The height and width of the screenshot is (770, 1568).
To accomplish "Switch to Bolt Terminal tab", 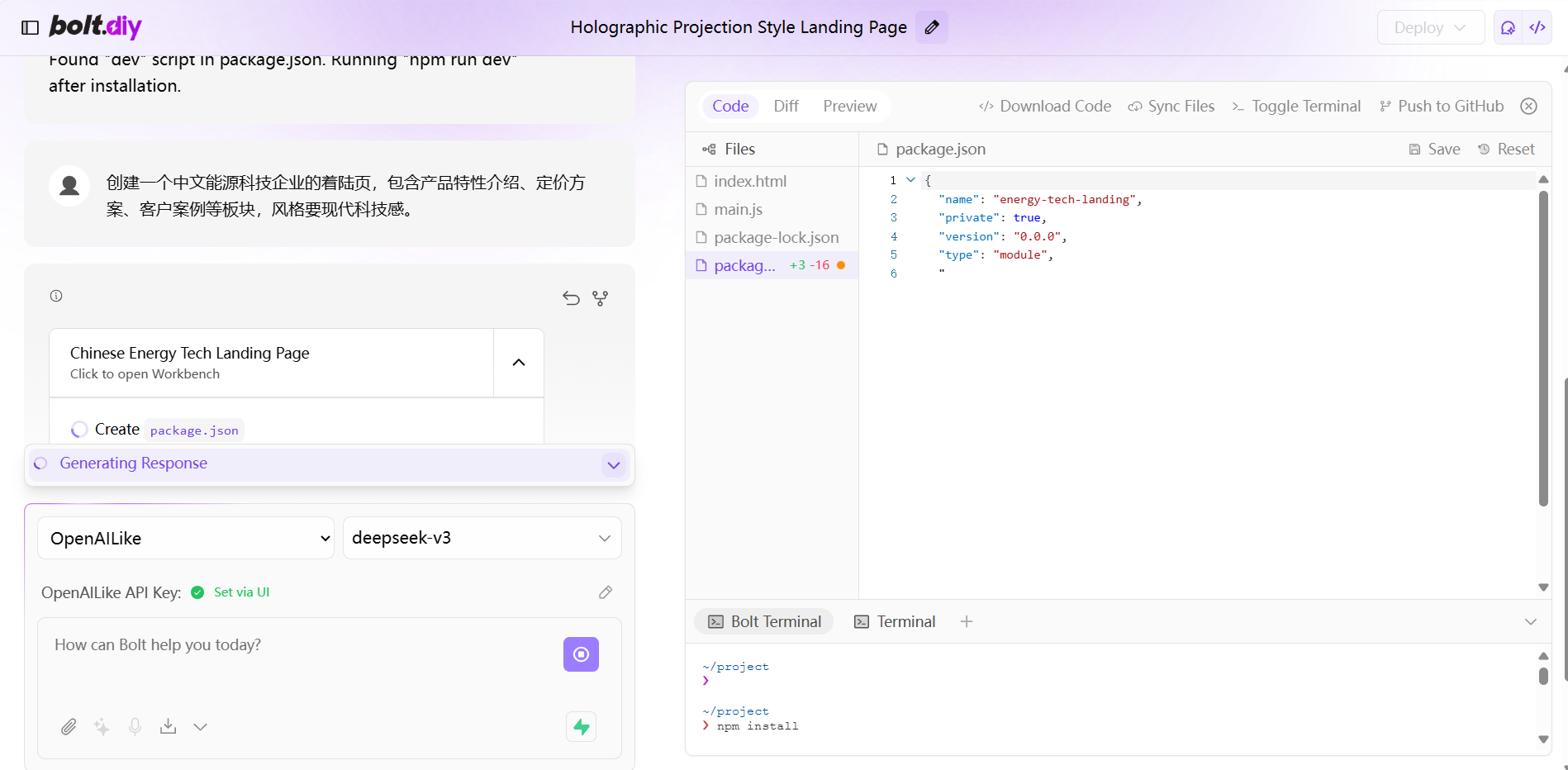I will pos(764,621).
